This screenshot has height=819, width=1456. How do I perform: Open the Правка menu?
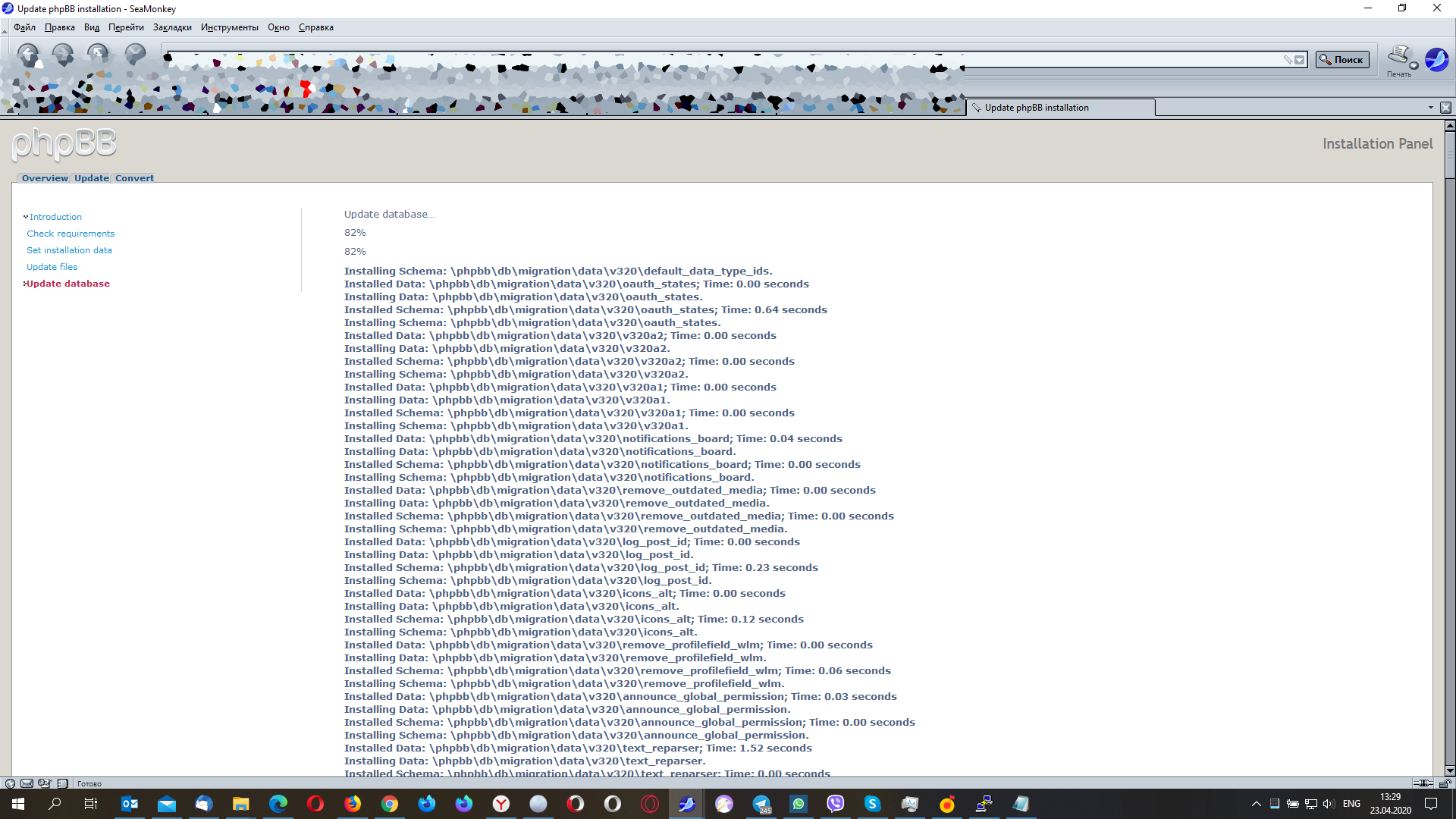pyautogui.click(x=59, y=27)
